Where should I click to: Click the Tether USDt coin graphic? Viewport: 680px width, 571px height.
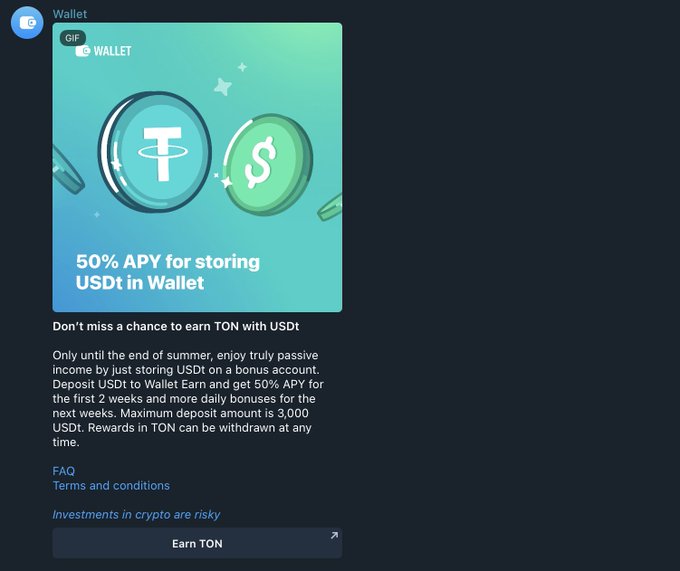[x=155, y=152]
